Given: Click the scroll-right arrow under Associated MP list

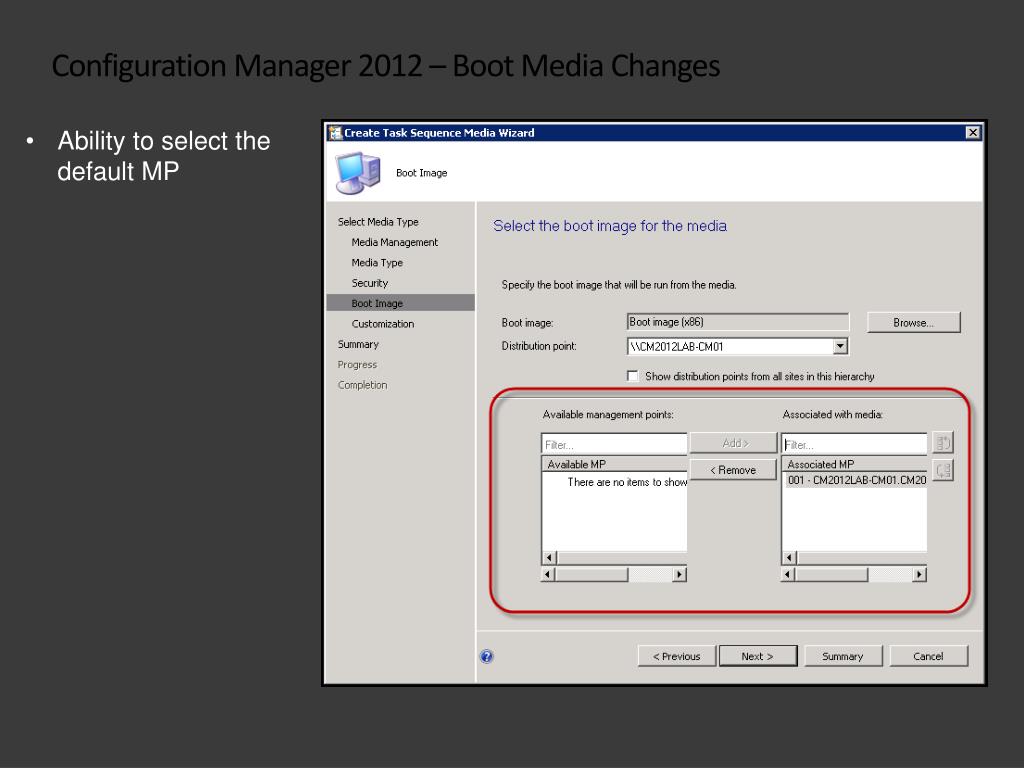Looking at the screenshot, I should coord(920,575).
